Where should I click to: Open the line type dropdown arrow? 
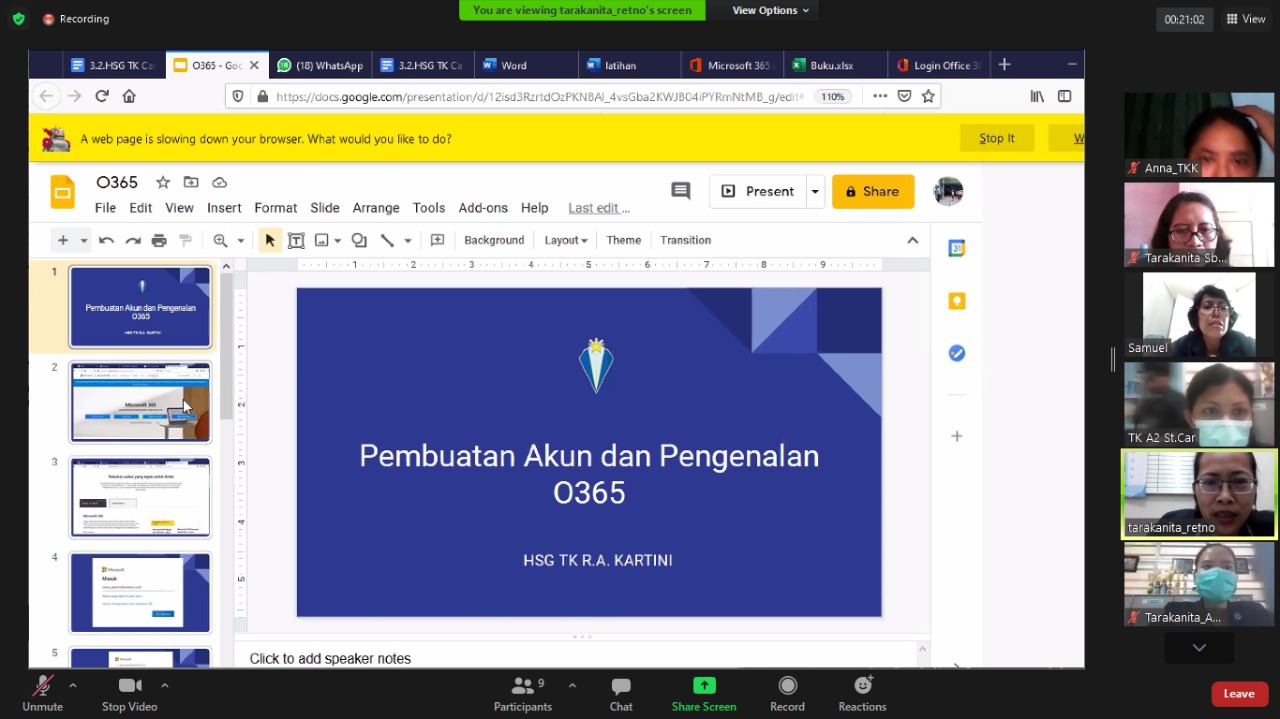point(407,241)
